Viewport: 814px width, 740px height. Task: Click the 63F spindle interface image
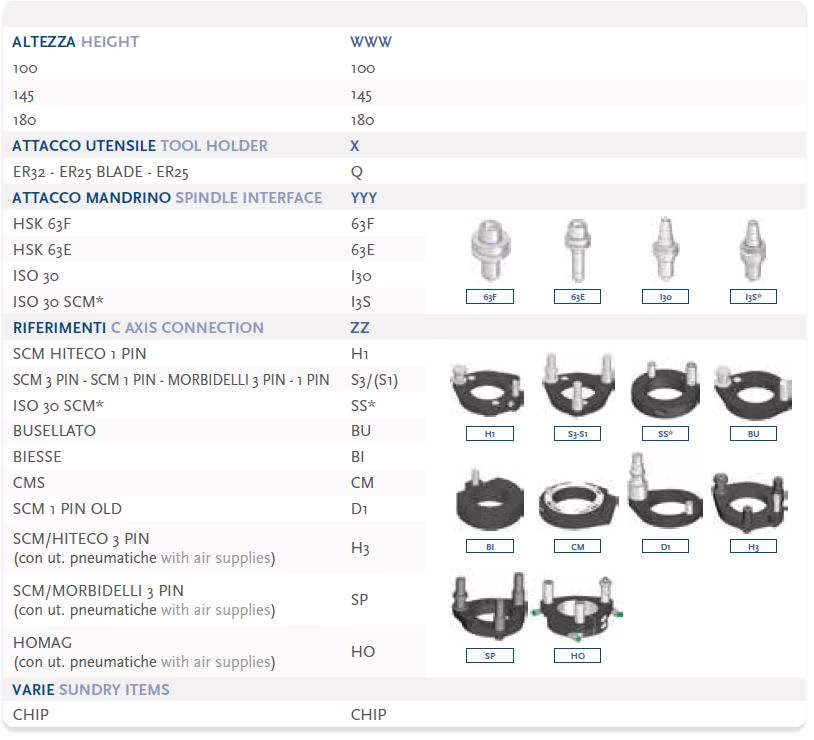(x=490, y=254)
